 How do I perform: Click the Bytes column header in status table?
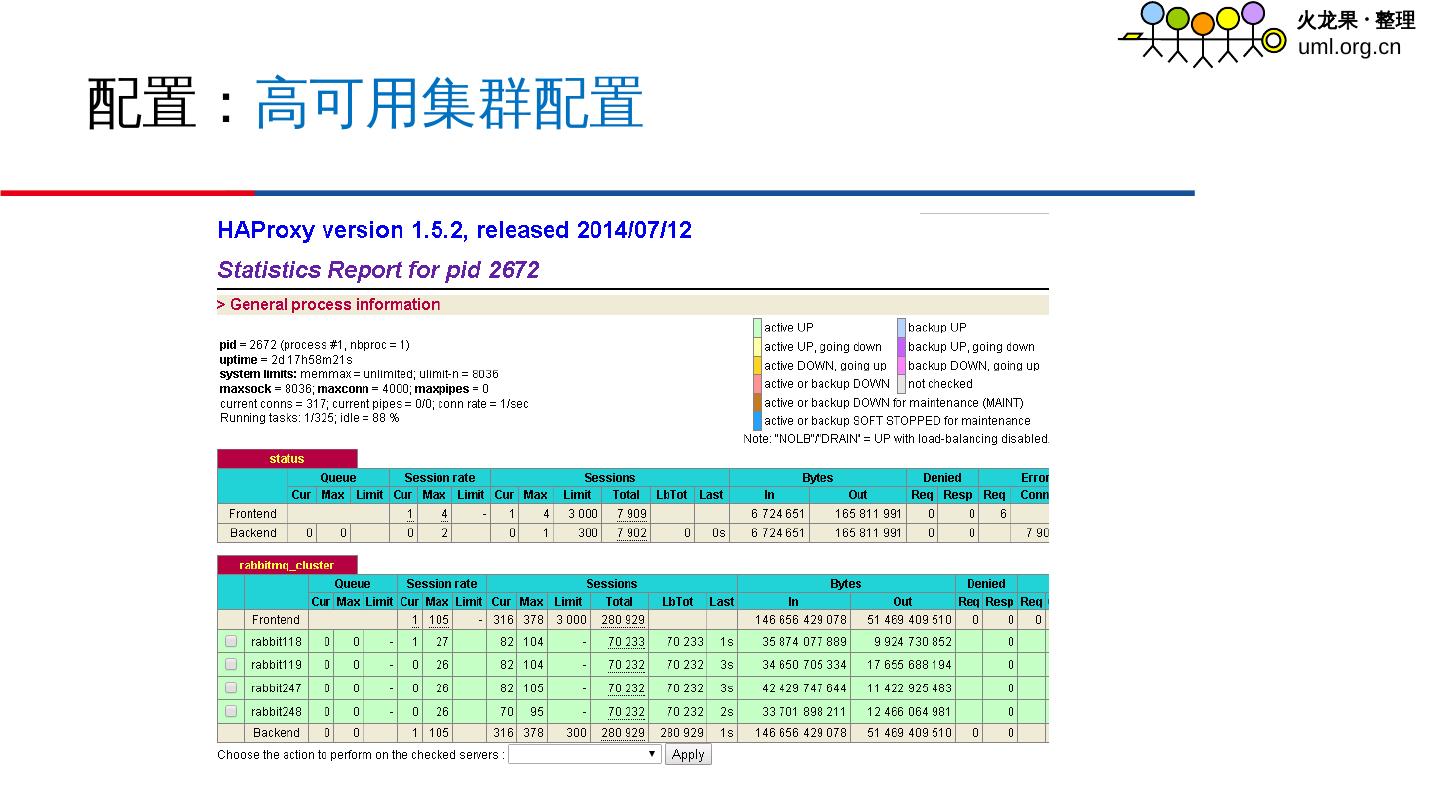click(x=817, y=478)
